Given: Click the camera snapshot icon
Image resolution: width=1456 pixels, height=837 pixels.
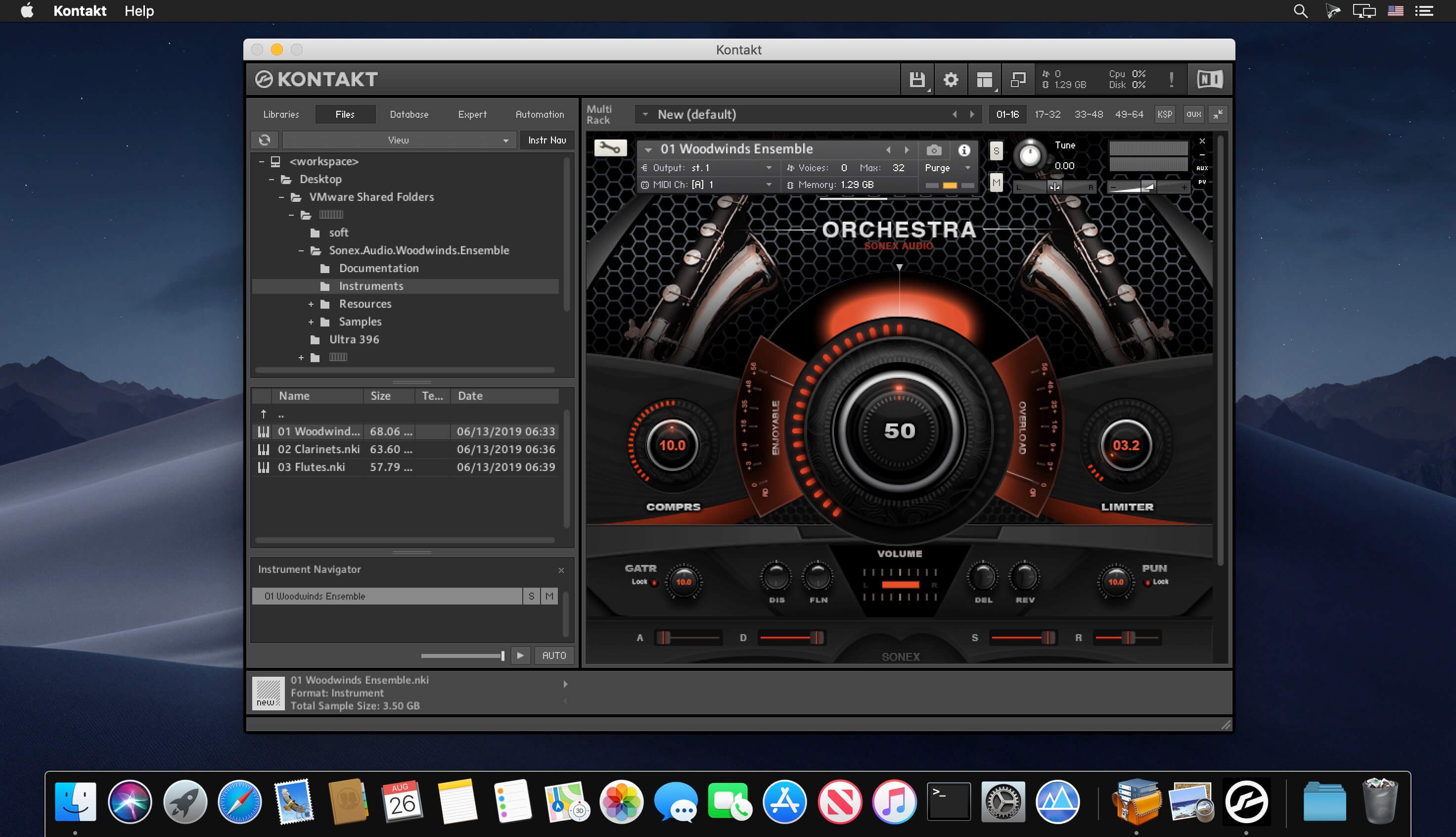Looking at the screenshot, I should tap(934, 150).
